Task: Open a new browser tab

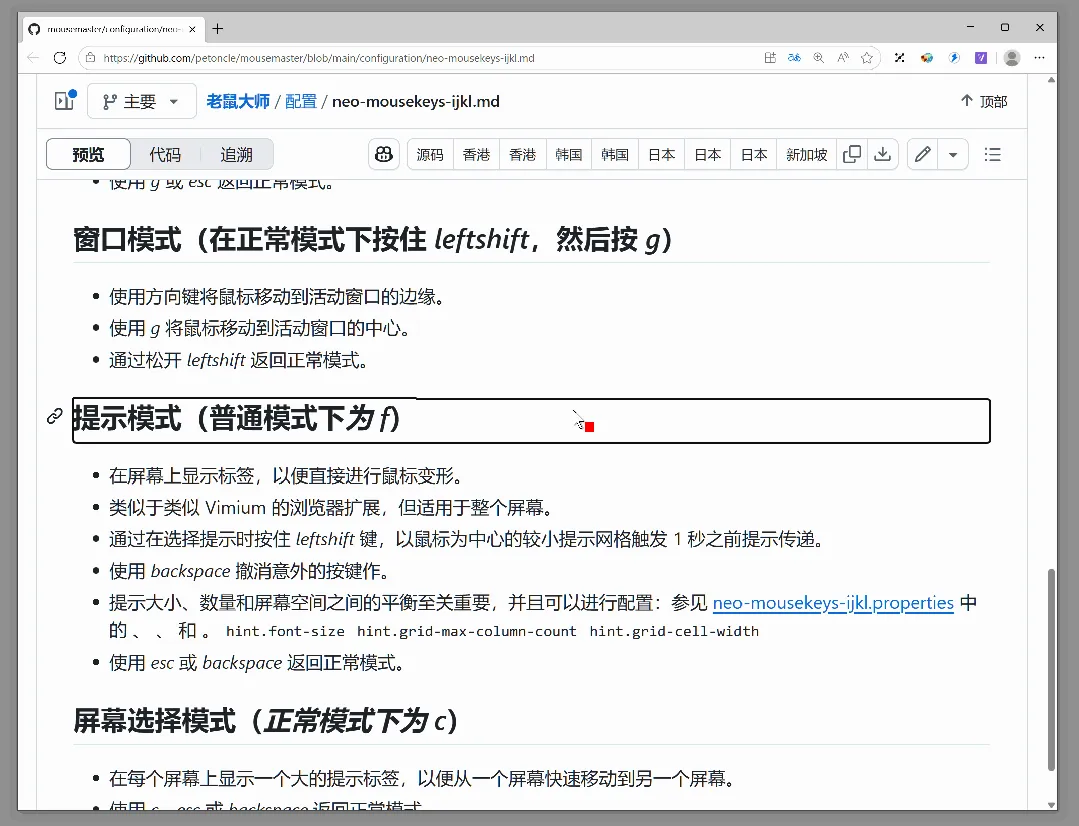Action: click(218, 28)
